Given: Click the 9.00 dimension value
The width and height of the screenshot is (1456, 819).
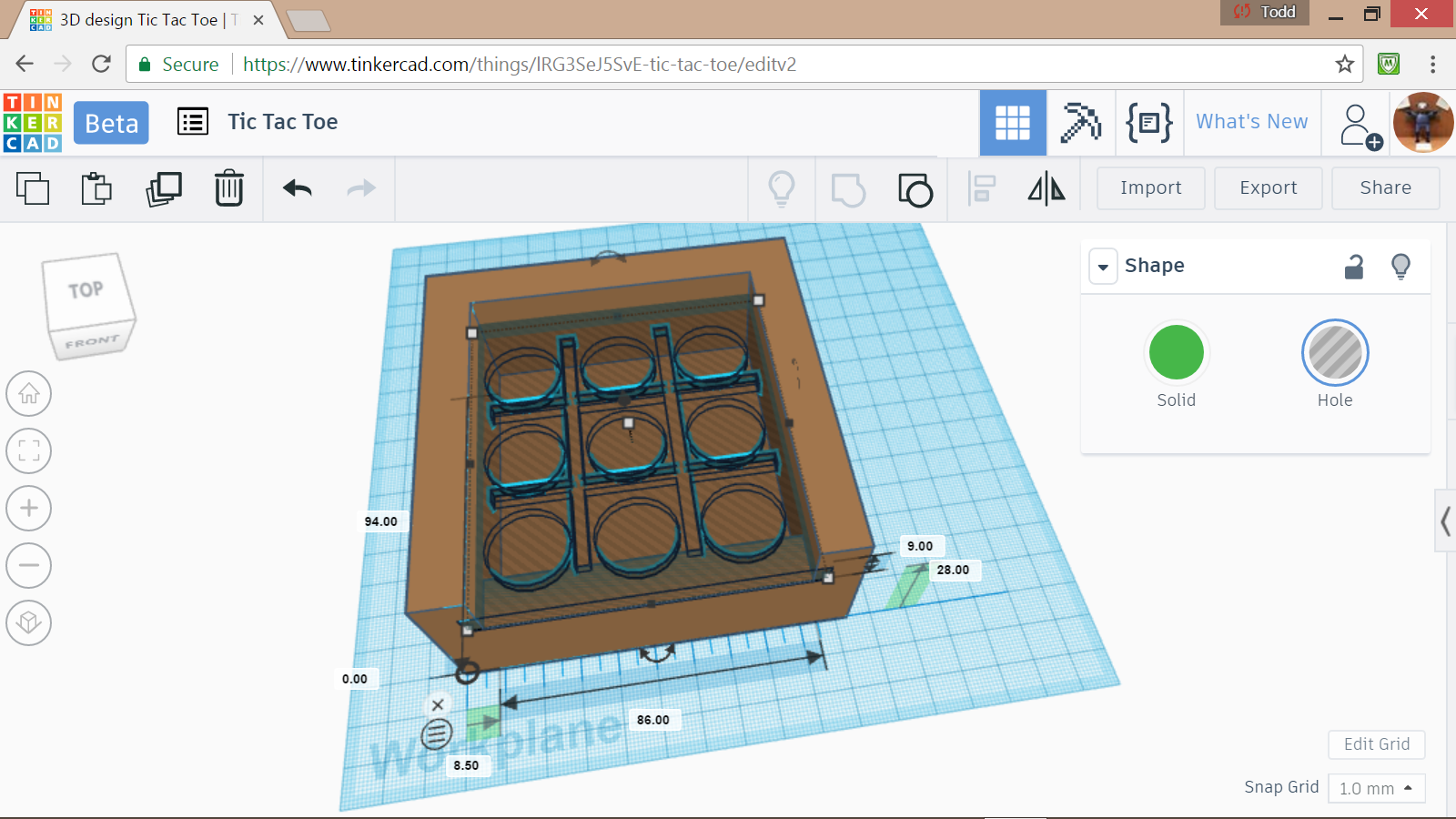Looking at the screenshot, I should tap(920, 546).
